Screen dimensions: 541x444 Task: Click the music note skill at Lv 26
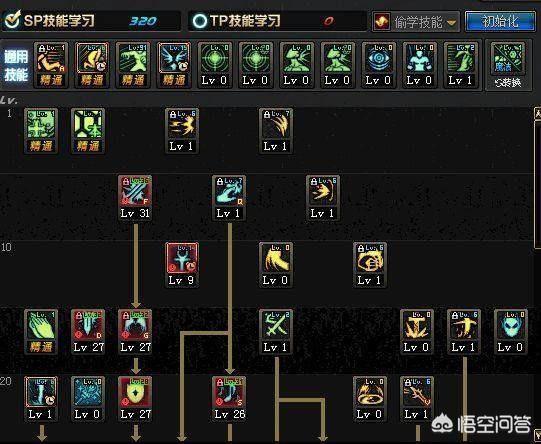point(229,399)
